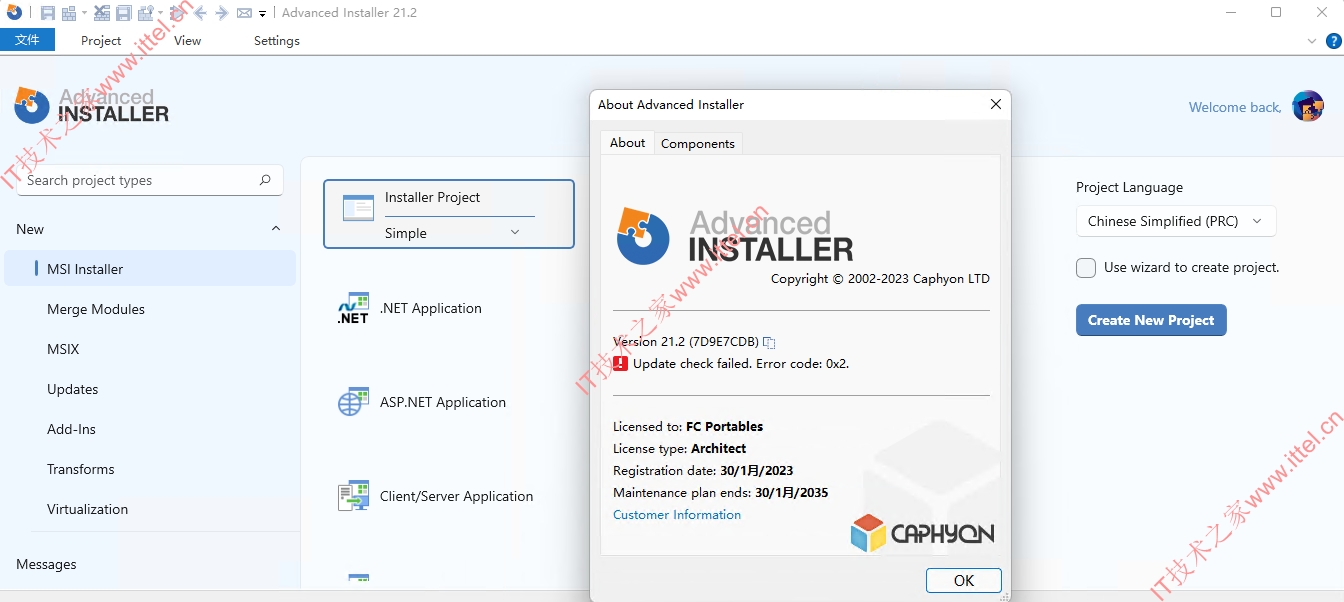Click the Client/Server Application icon
The height and width of the screenshot is (602, 1344).
[353, 496]
